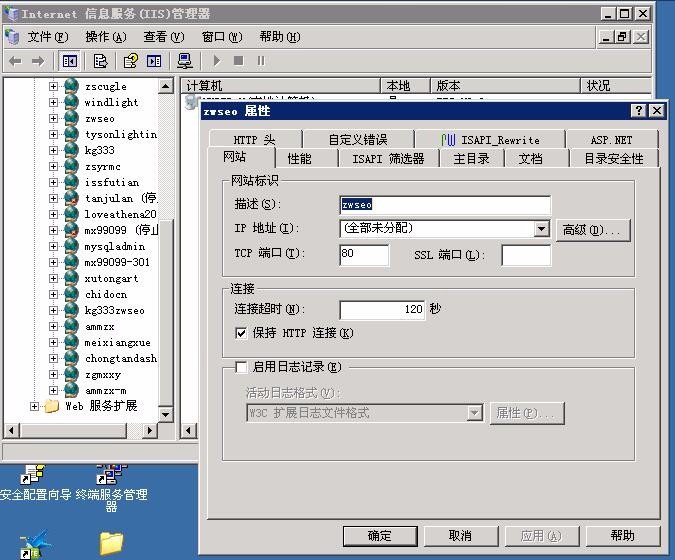Open the 活动日志格式 dropdown
Image resolution: width=675 pixels, height=560 pixels.
474,413
